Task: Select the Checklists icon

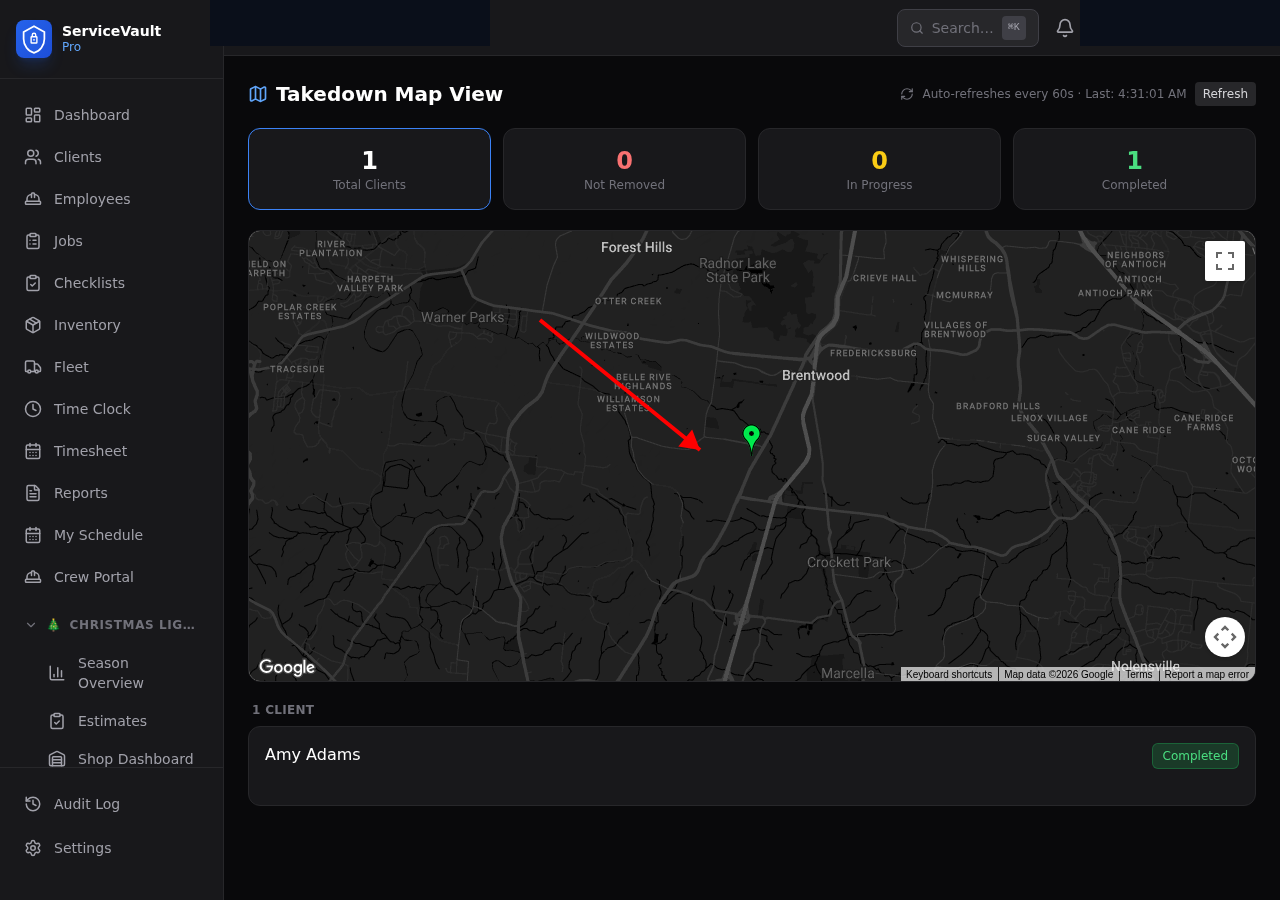Action: tap(31, 282)
